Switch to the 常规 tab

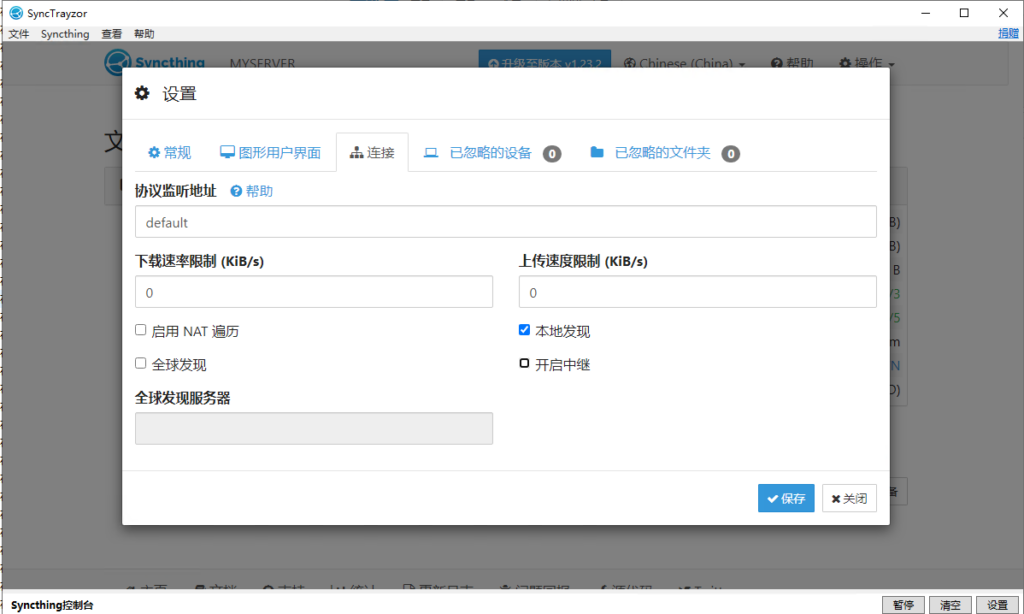169,153
